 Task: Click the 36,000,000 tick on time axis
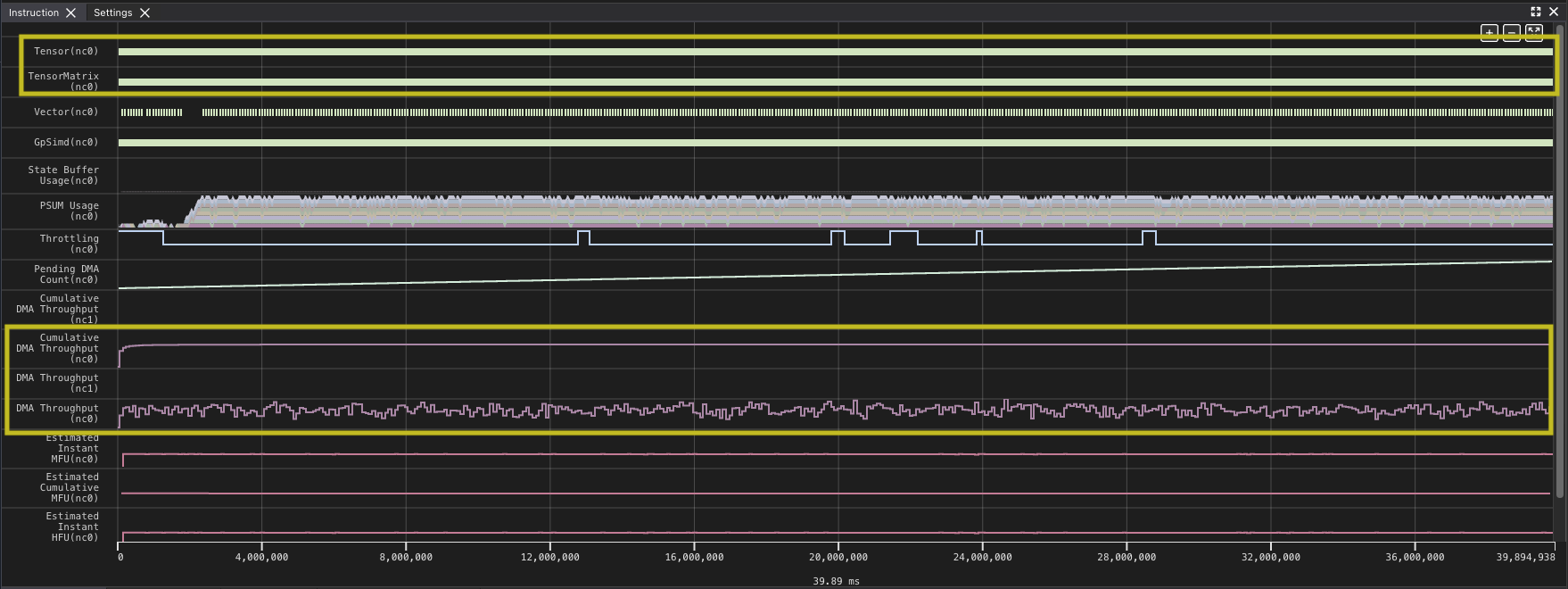(x=1415, y=557)
